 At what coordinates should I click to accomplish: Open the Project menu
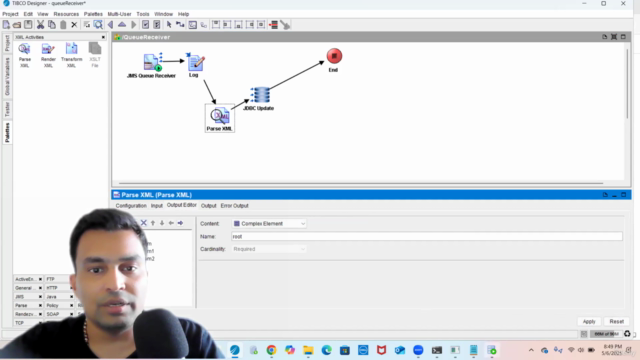(x=10, y=14)
